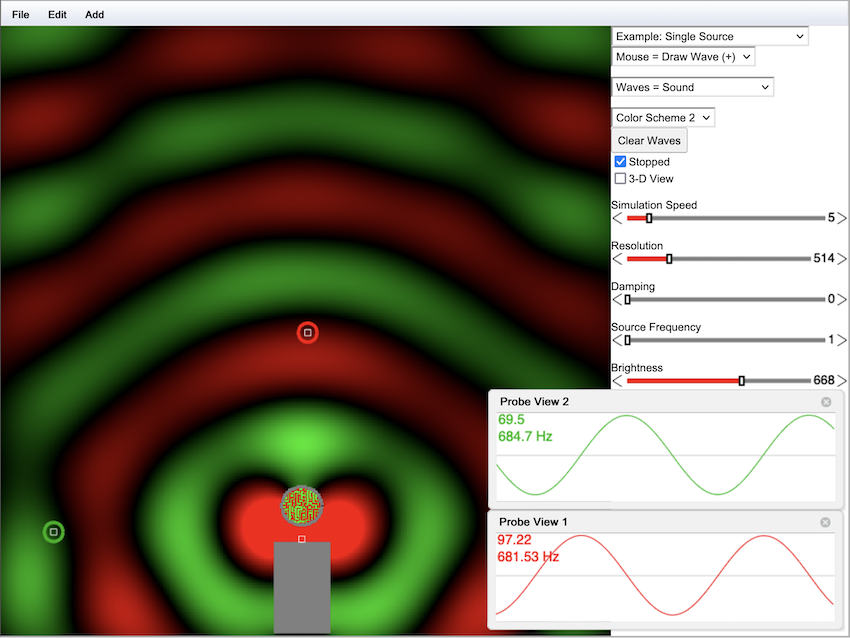Viewport: 850px width, 638px height.
Task: Select the gray rectangular wall below the source
Action: (x=302, y=590)
